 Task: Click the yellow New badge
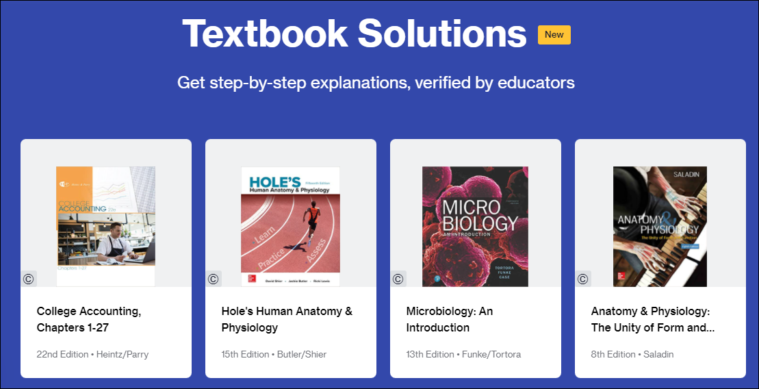coord(554,35)
